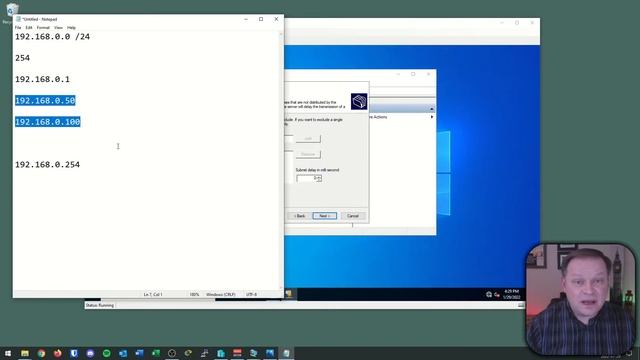This screenshot has width=640, height=360.
Task: Open Outlook from the taskbar
Action: pyautogui.click(x=123, y=353)
